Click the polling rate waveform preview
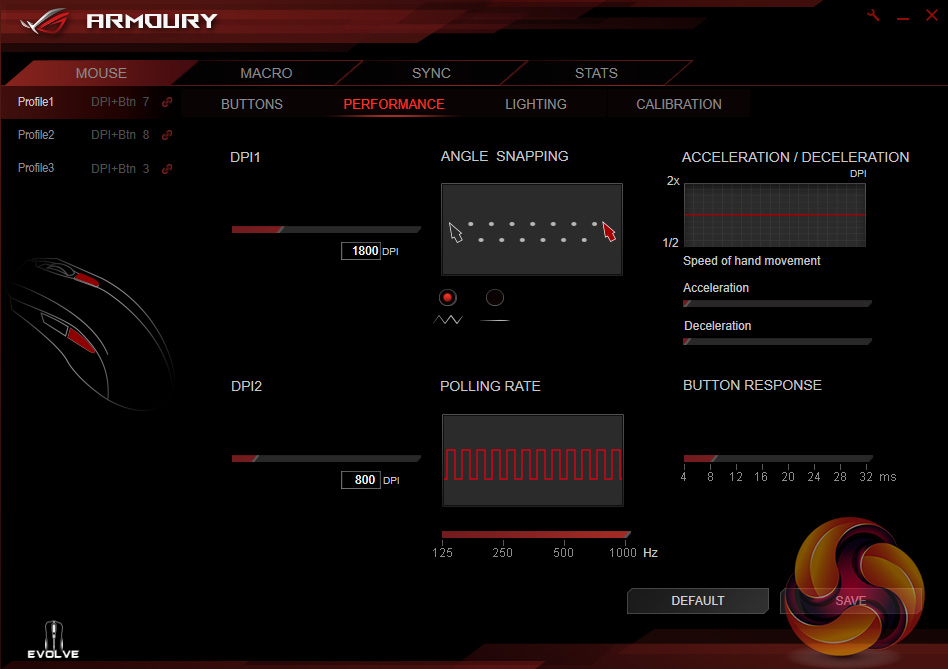 click(x=533, y=460)
